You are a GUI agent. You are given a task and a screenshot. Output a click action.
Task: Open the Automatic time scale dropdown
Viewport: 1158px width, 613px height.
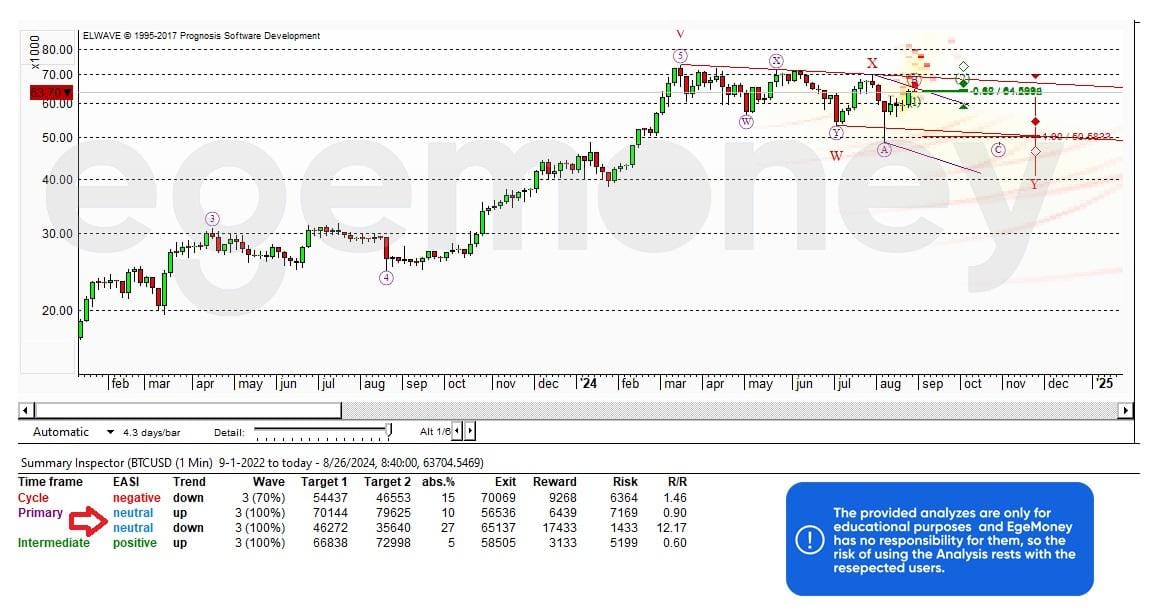point(111,432)
